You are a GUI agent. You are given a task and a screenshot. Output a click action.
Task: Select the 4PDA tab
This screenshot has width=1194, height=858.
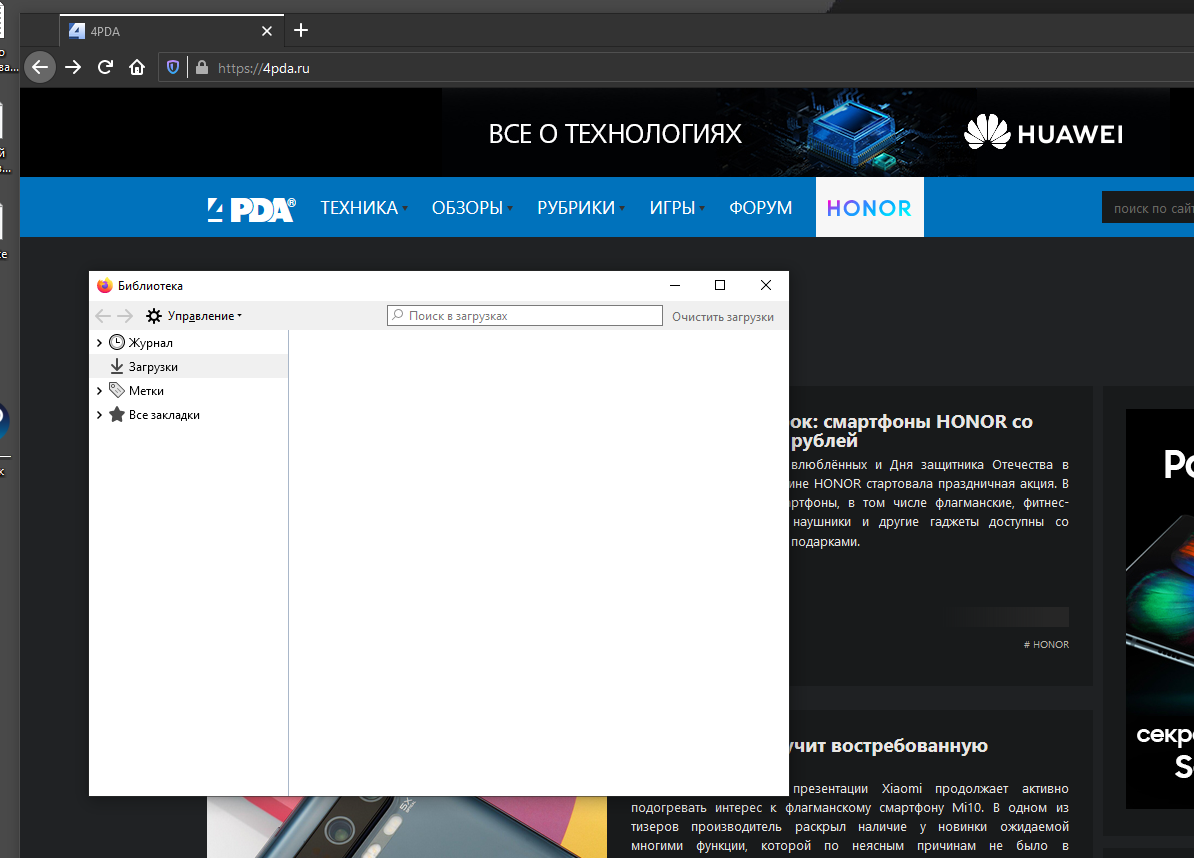pyautogui.click(x=171, y=31)
